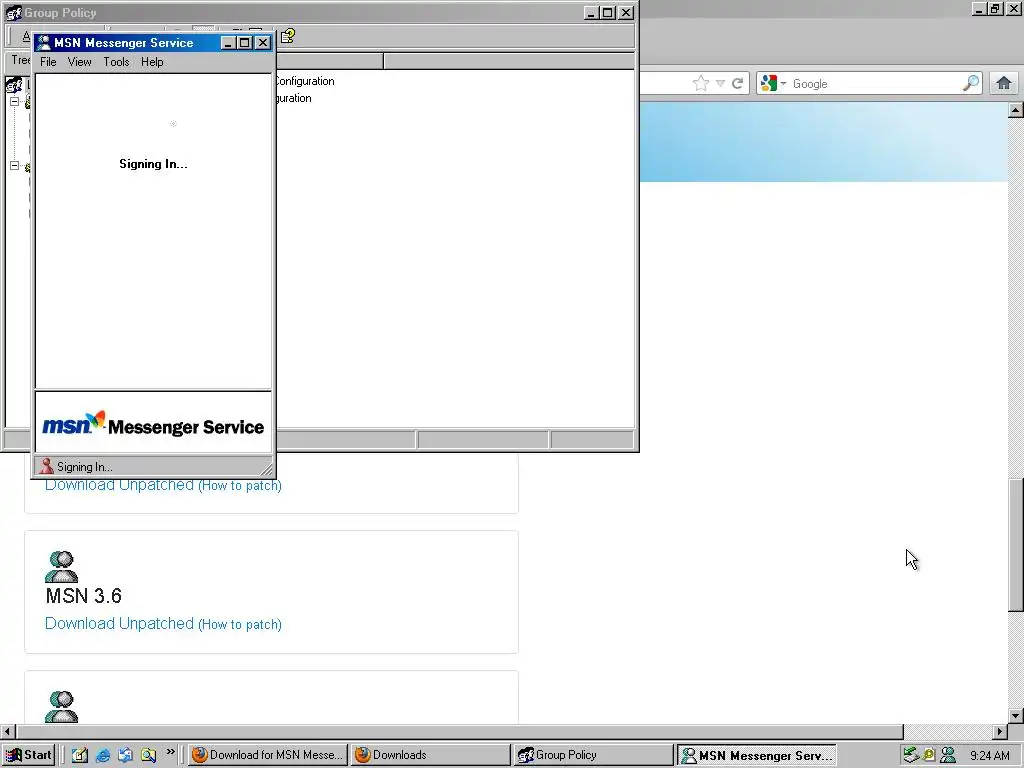Click the clock showing 9:24 AM
1024x768 pixels.
coord(989,756)
